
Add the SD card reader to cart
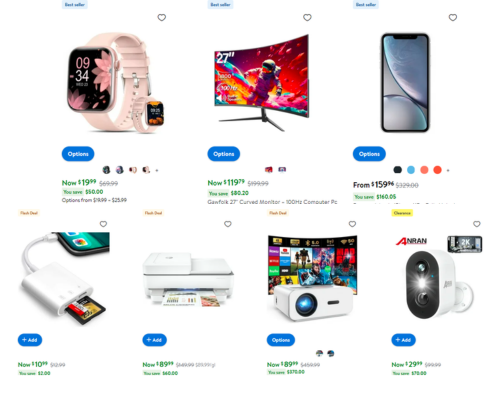[x=30, y=340]
